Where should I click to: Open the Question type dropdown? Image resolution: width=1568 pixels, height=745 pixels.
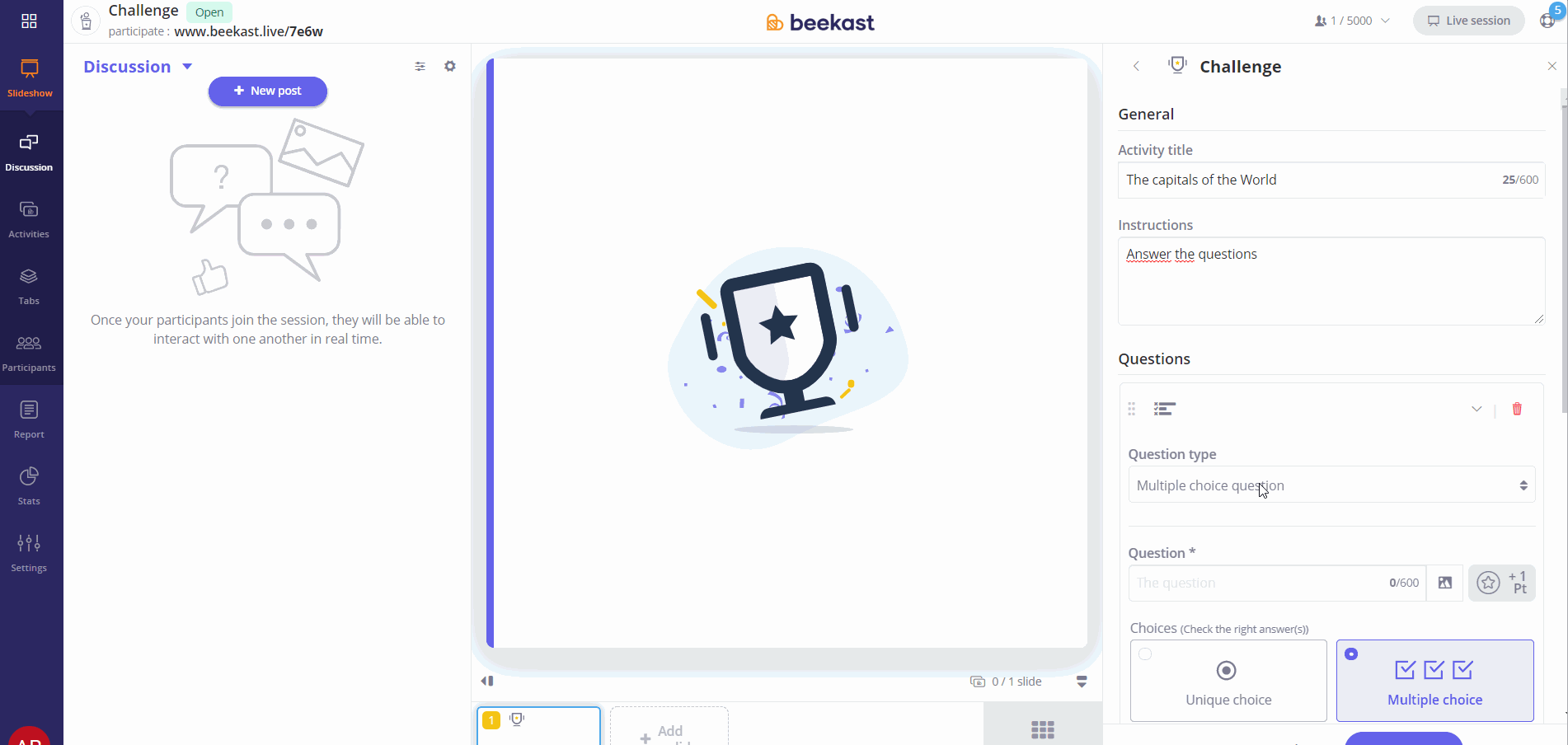tap(1331, 485)
